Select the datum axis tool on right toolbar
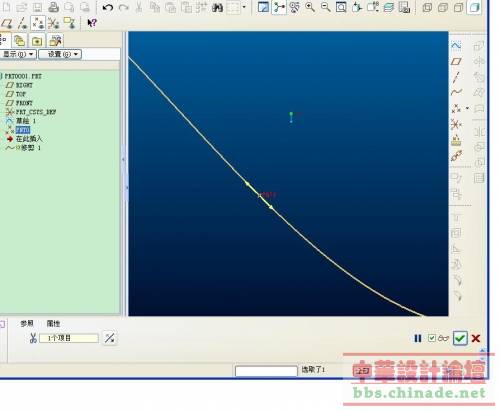 coord(456,77)
